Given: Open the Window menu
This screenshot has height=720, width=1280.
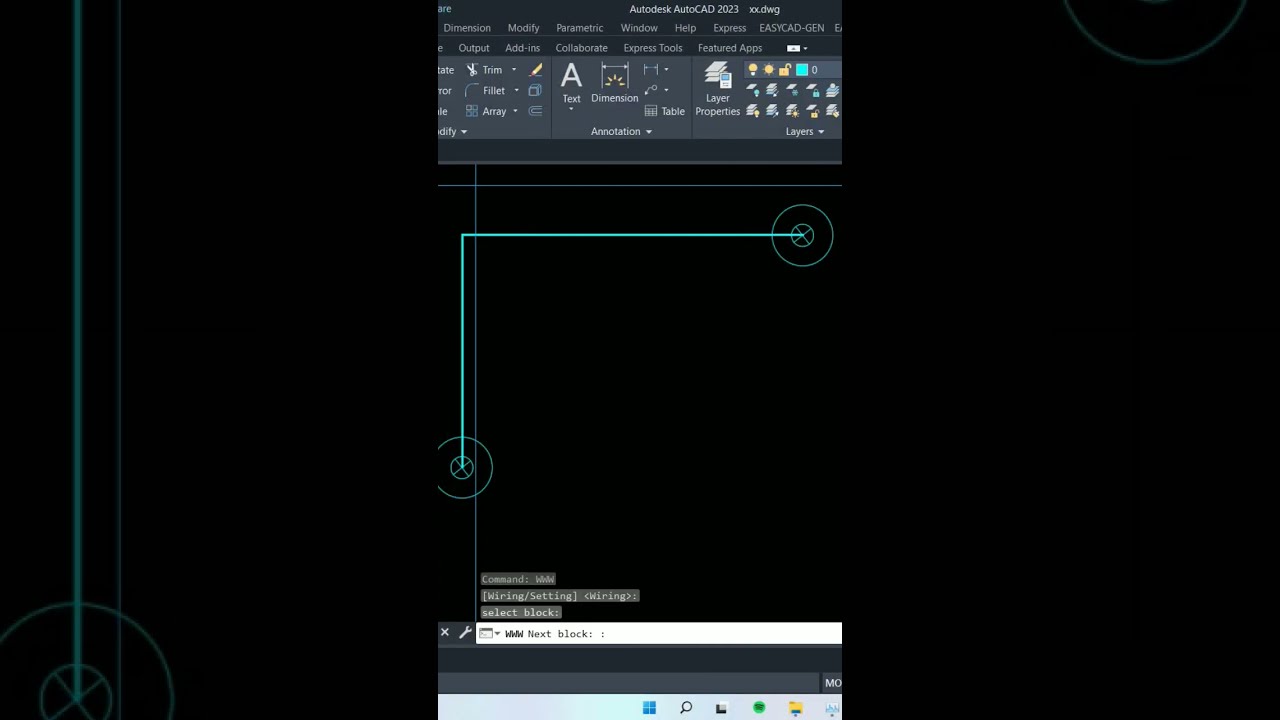Looking at the screenshot, I should tap(639, 28).
